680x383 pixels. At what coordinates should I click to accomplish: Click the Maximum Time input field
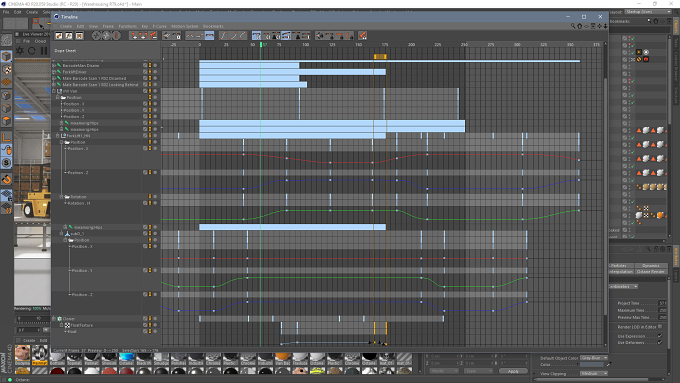[x=662, y=310]
